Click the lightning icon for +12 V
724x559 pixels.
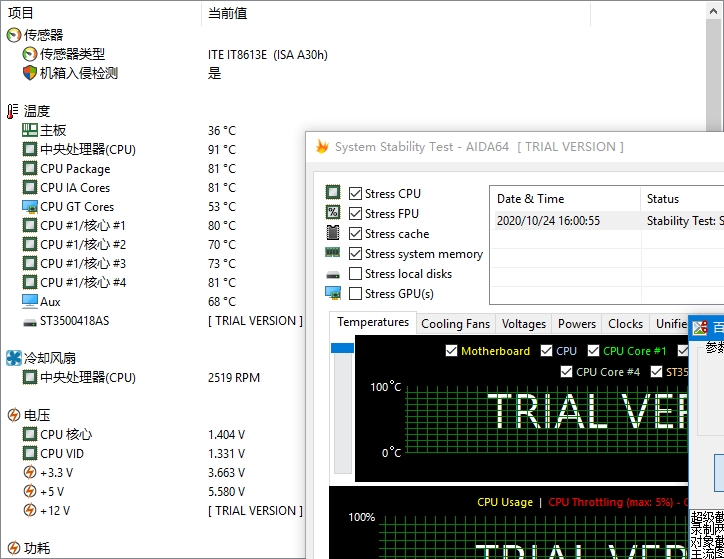[x=30, y=510]
